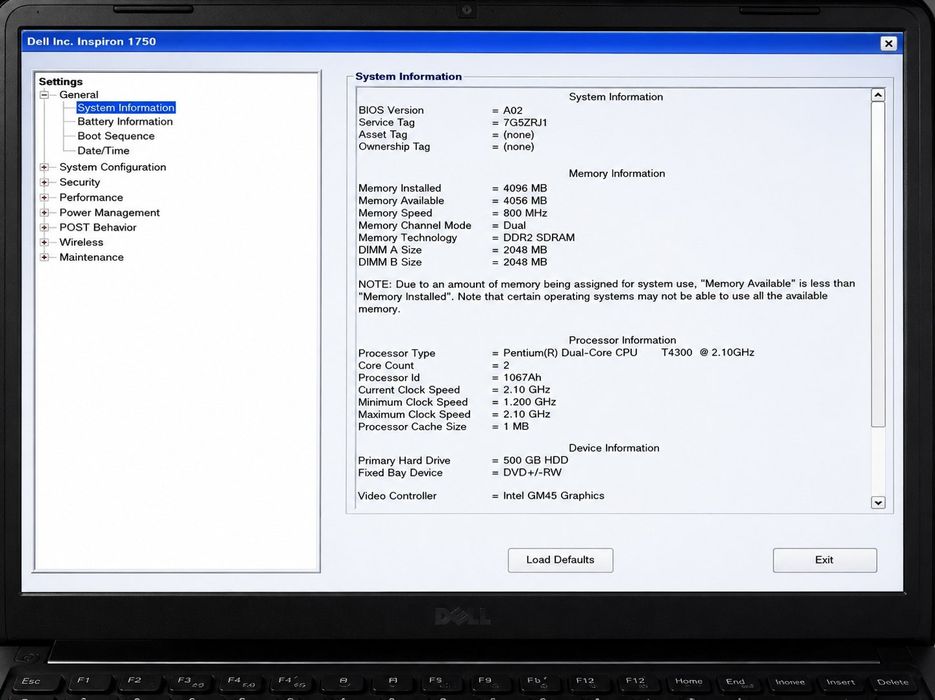Click the Processor Information heading
This screenshot has height=700, width=935.
(622, 340)
